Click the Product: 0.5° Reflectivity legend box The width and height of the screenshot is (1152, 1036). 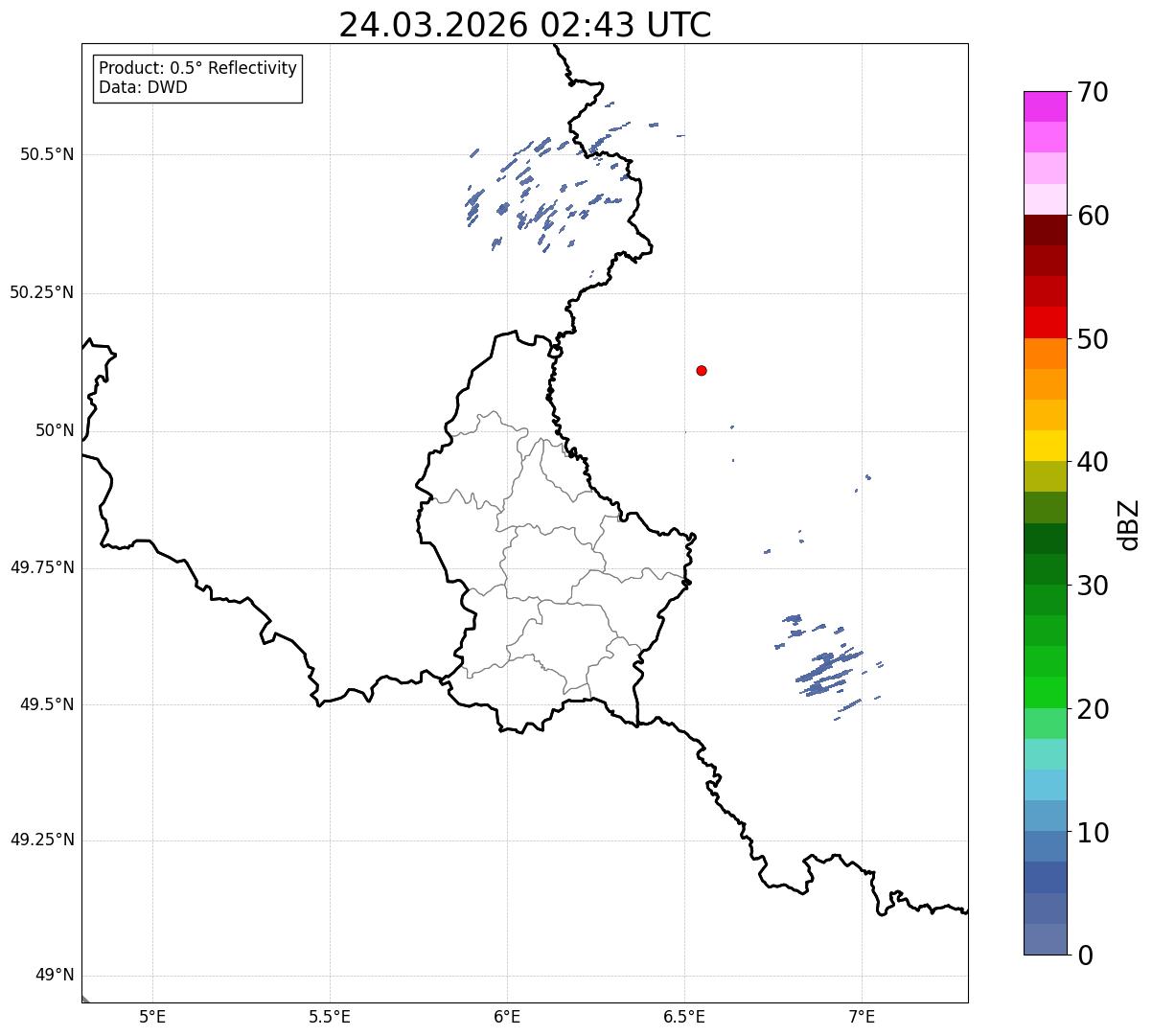coord(197,79)
